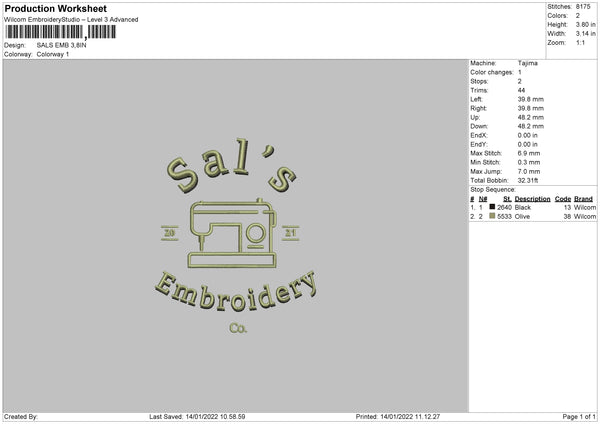Click the black thread color swatch
This screenshot has width=600, height=424.
point(492,207)
